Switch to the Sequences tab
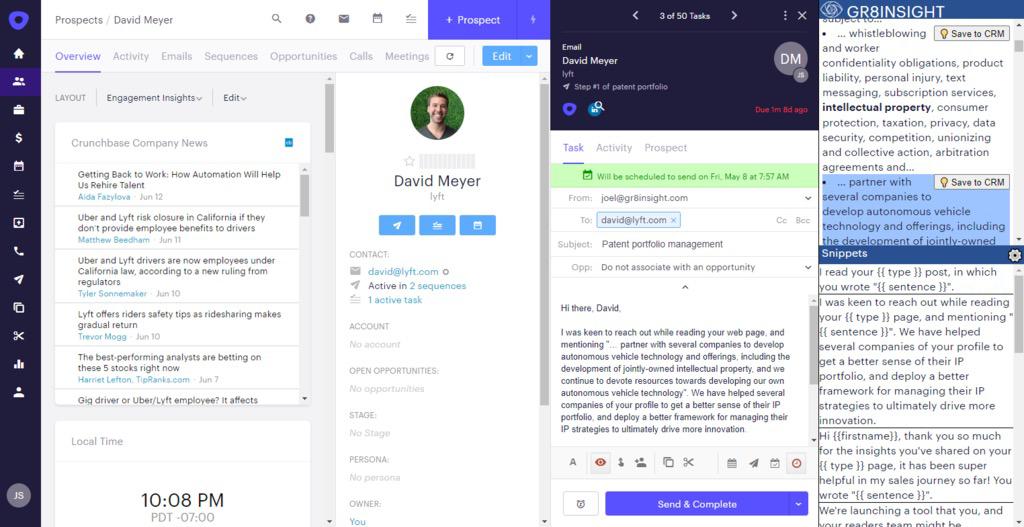The image size is (1024, 527). point(231,56)
